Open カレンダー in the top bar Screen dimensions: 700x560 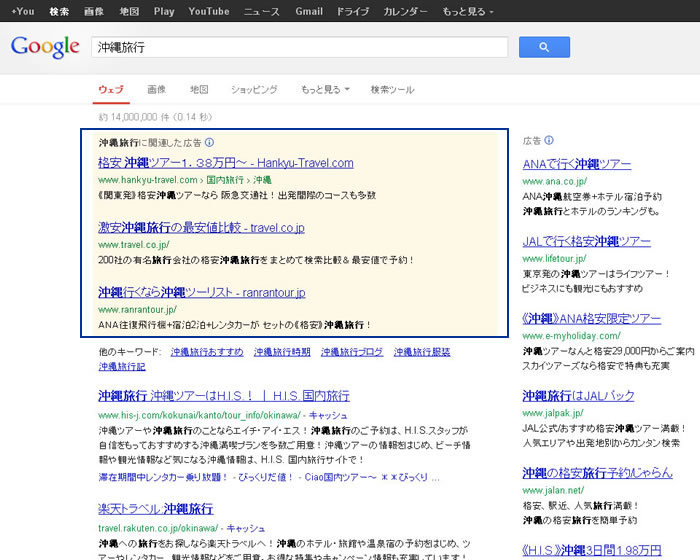(x=405, y=12)
